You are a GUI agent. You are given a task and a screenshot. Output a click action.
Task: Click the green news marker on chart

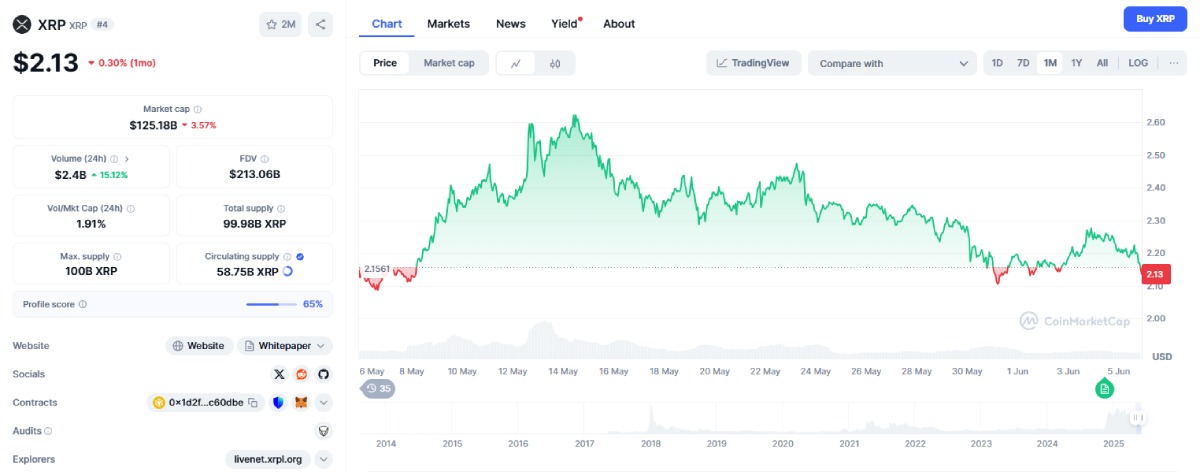(1105, 389)
